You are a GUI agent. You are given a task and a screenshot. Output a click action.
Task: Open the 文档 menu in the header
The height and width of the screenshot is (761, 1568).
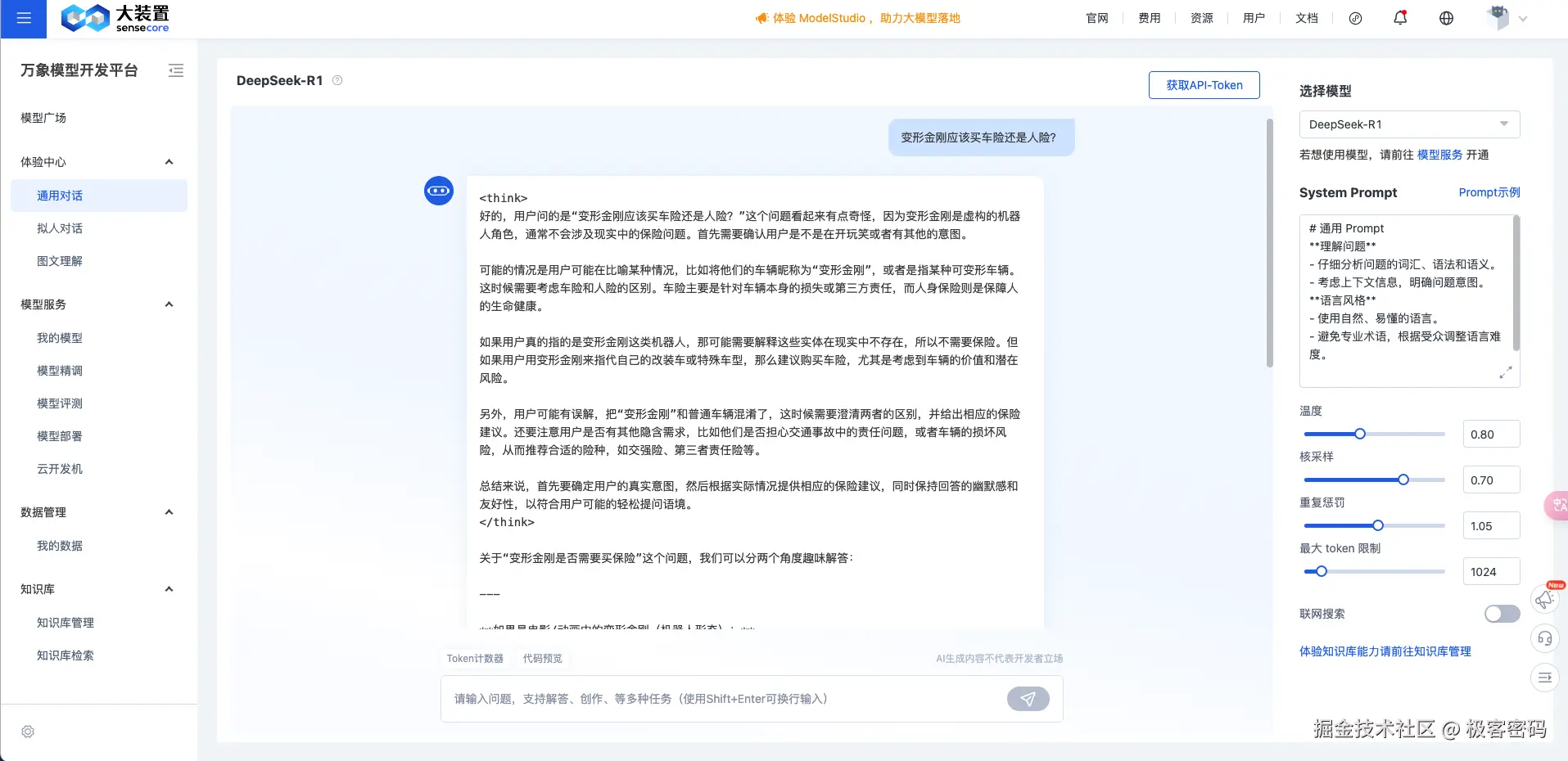[1306, 17]
